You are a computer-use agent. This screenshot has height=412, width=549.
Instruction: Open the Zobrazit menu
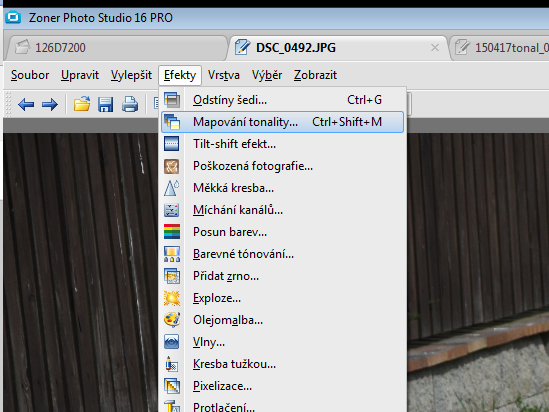(x=315, y=75)
